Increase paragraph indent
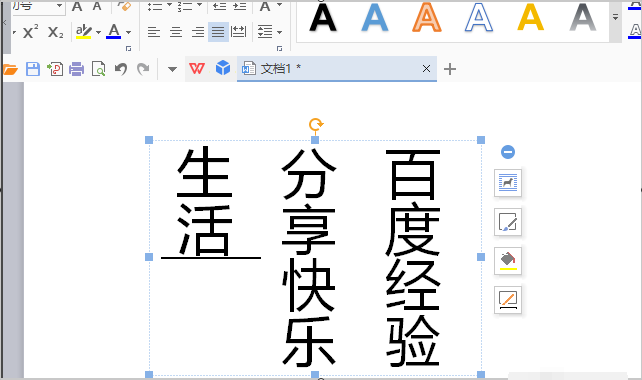Screen dimensions: 642x380 click(x=240, y=6)
